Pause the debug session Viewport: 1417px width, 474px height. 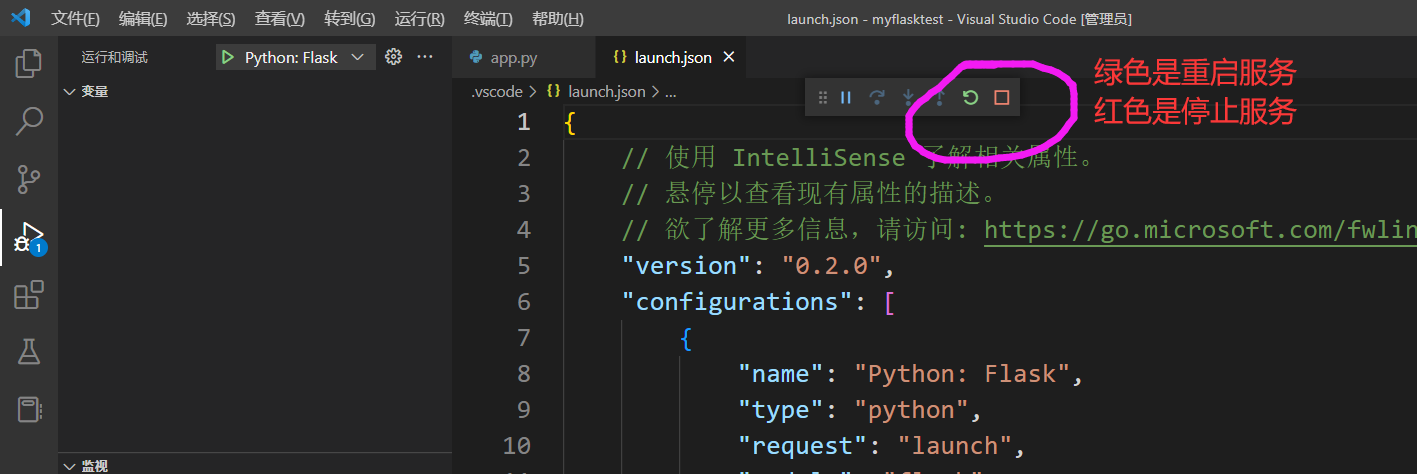(846, 98)
